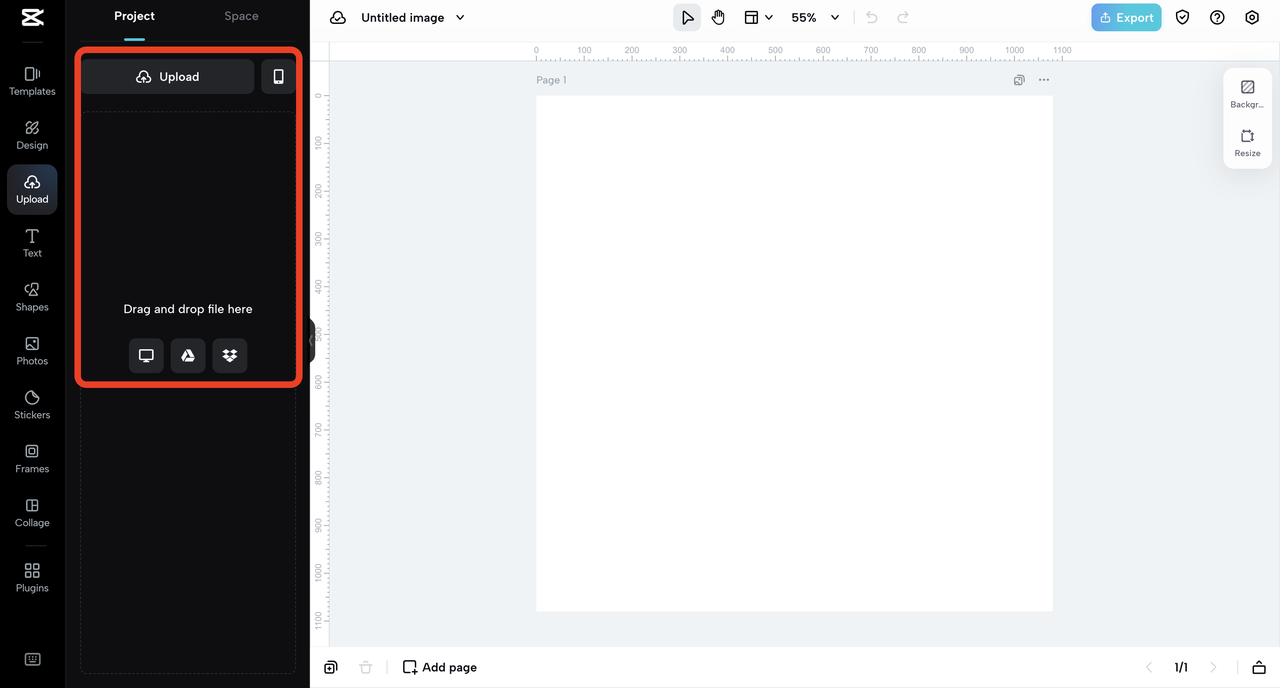The image size is (1280, 688).
Task: Select the Upload sidebar section
Action: click(32, 189)
